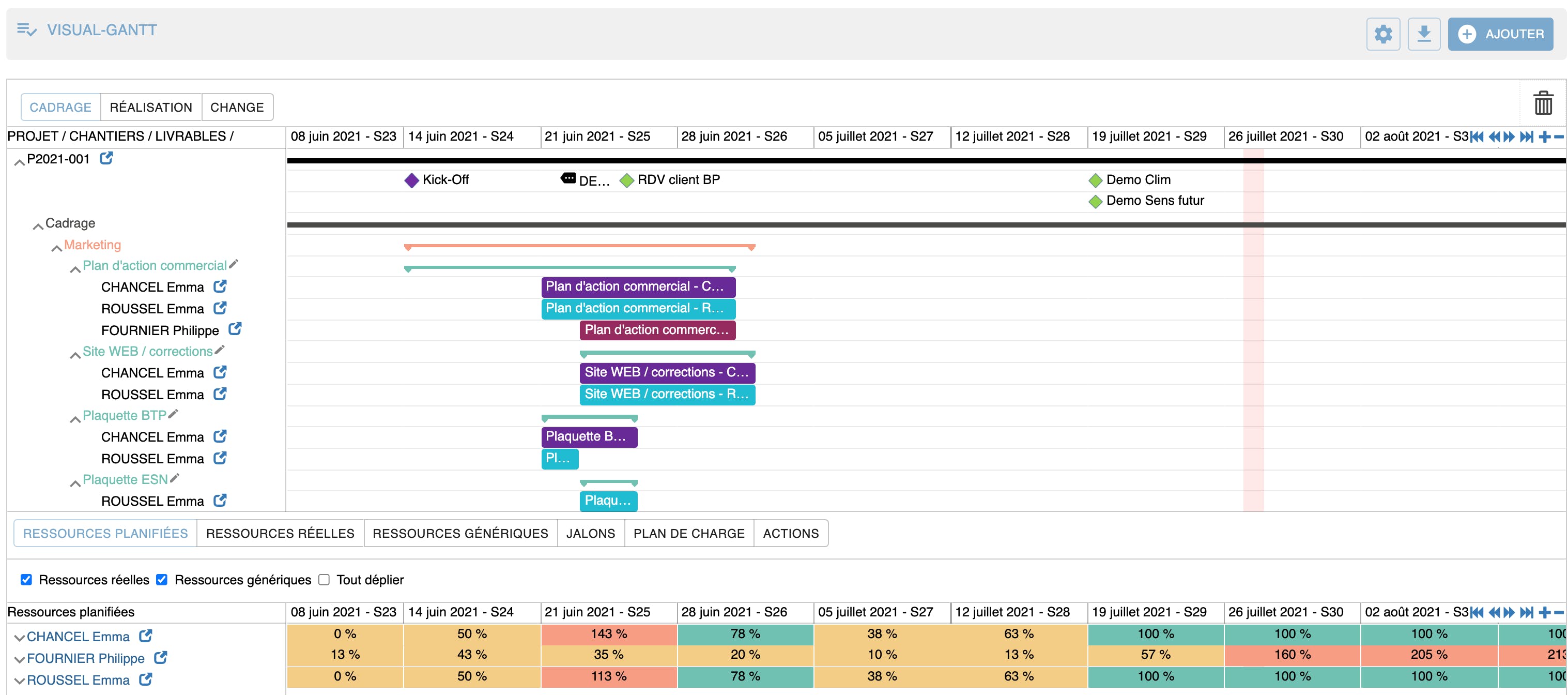Collapse the Marketing tree node
1568x695 pixels.
57,247
